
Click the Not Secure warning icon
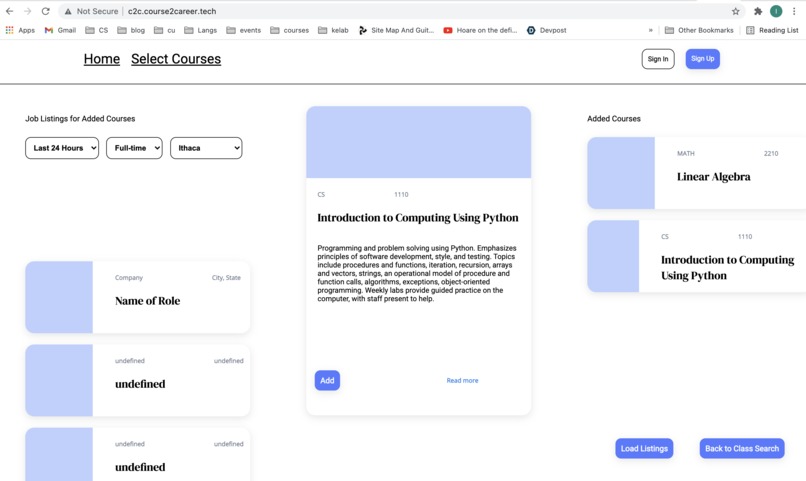pyautogui.click(x=68, y=11)
